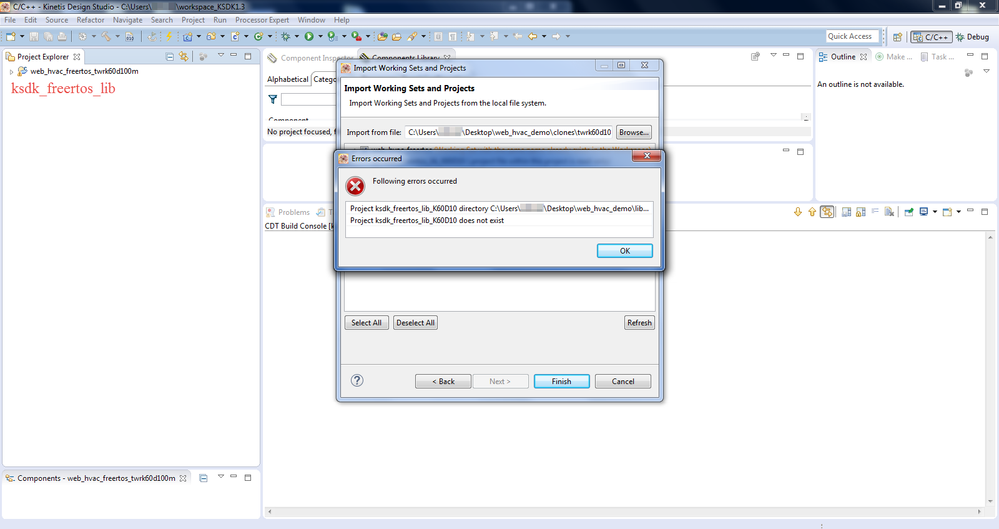Click the filter icon in Components Library

(x=273, y=99)
